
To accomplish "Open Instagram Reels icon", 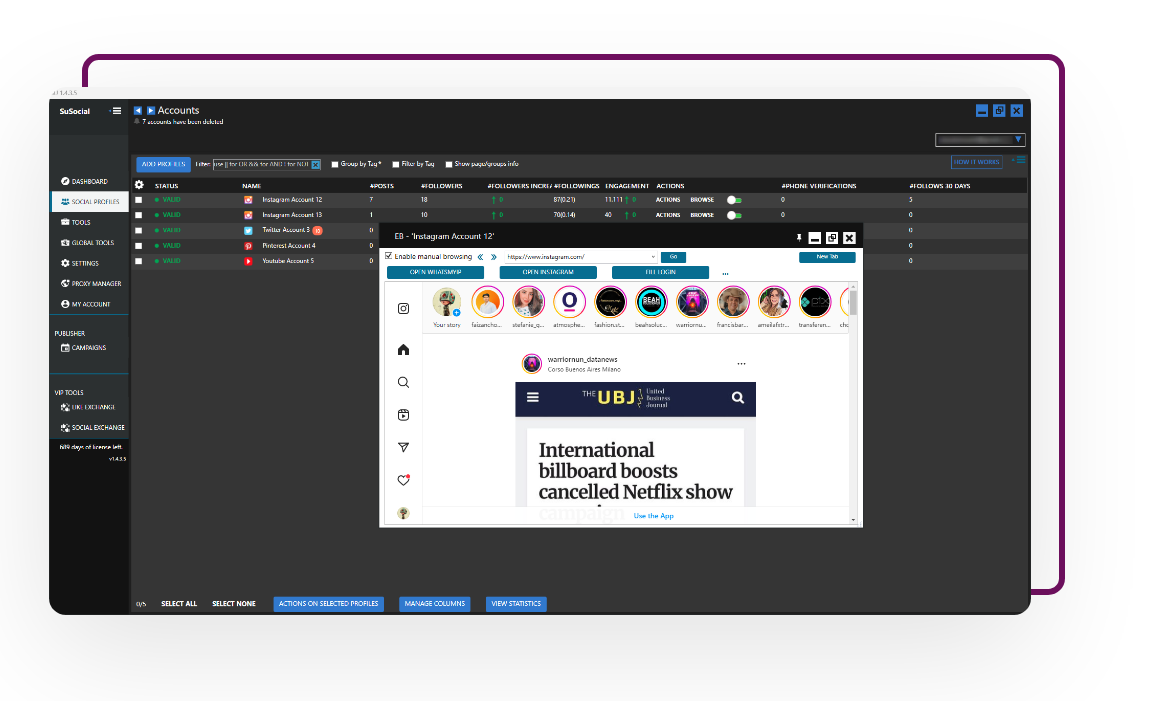I will [x=403, y=414].
